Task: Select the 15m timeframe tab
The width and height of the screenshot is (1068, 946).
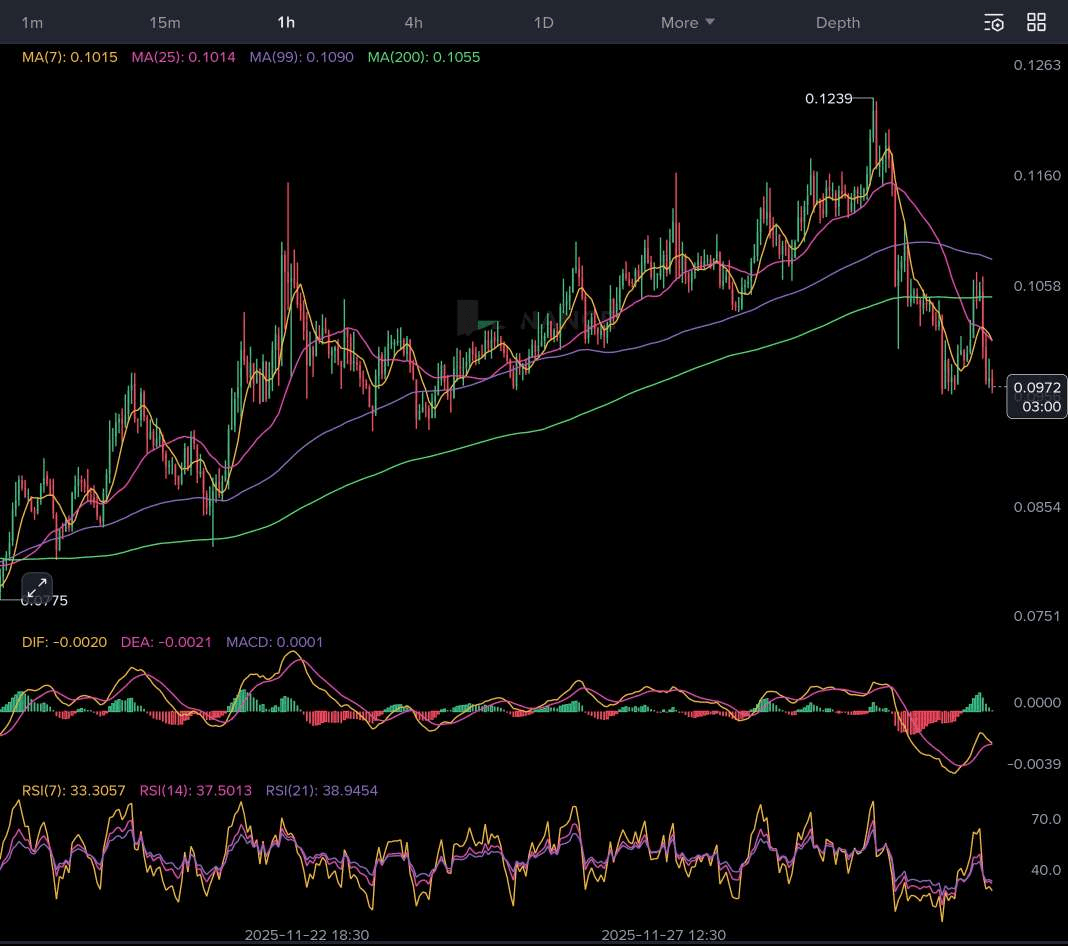Action: (165, 22)
